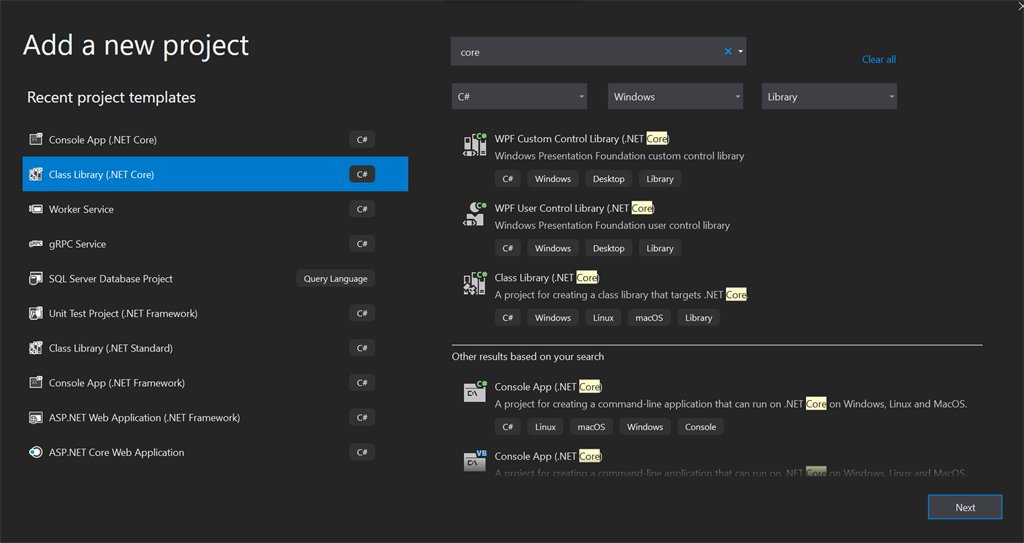Select Worker Service from recent templates
This screenshot has height=543, width=1024.
[x=216, y=209]
